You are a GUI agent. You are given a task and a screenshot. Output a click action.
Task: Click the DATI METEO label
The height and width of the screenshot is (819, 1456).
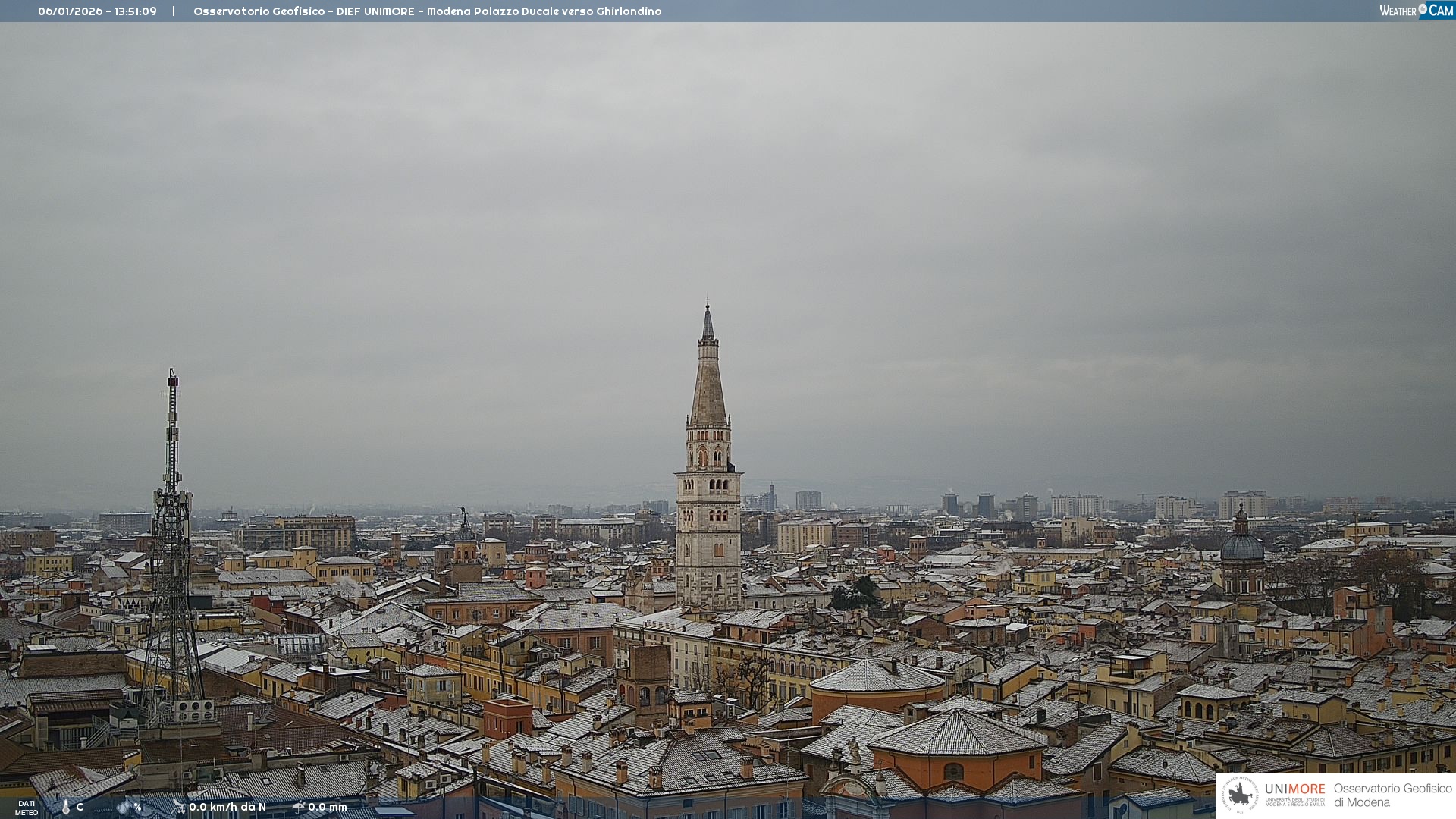click(x=27, y=808)
